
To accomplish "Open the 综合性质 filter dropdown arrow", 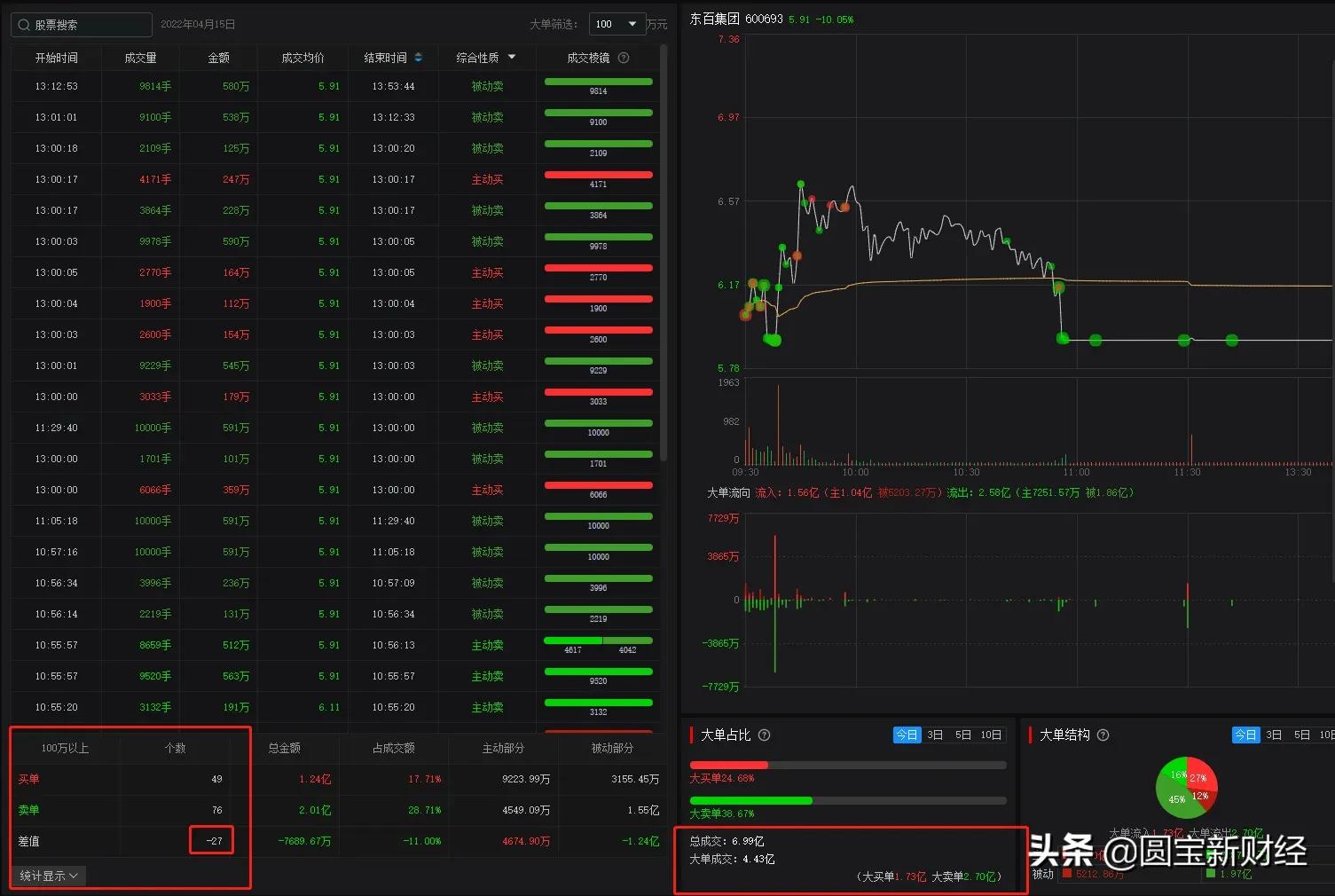I will point(512,58).
